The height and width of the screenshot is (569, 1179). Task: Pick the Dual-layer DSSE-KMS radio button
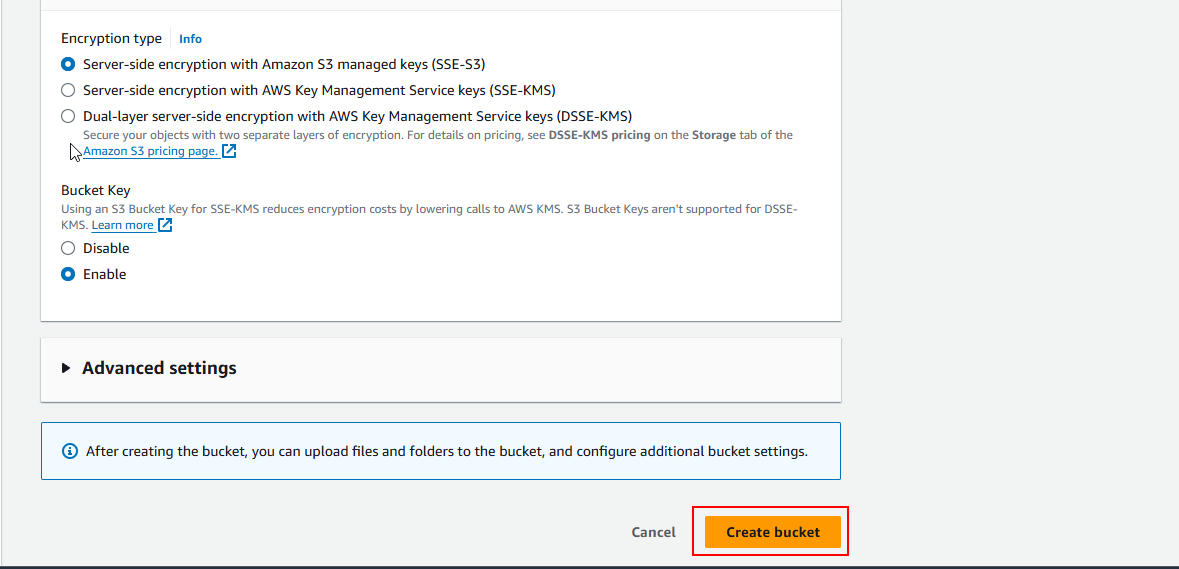(68, 116)
